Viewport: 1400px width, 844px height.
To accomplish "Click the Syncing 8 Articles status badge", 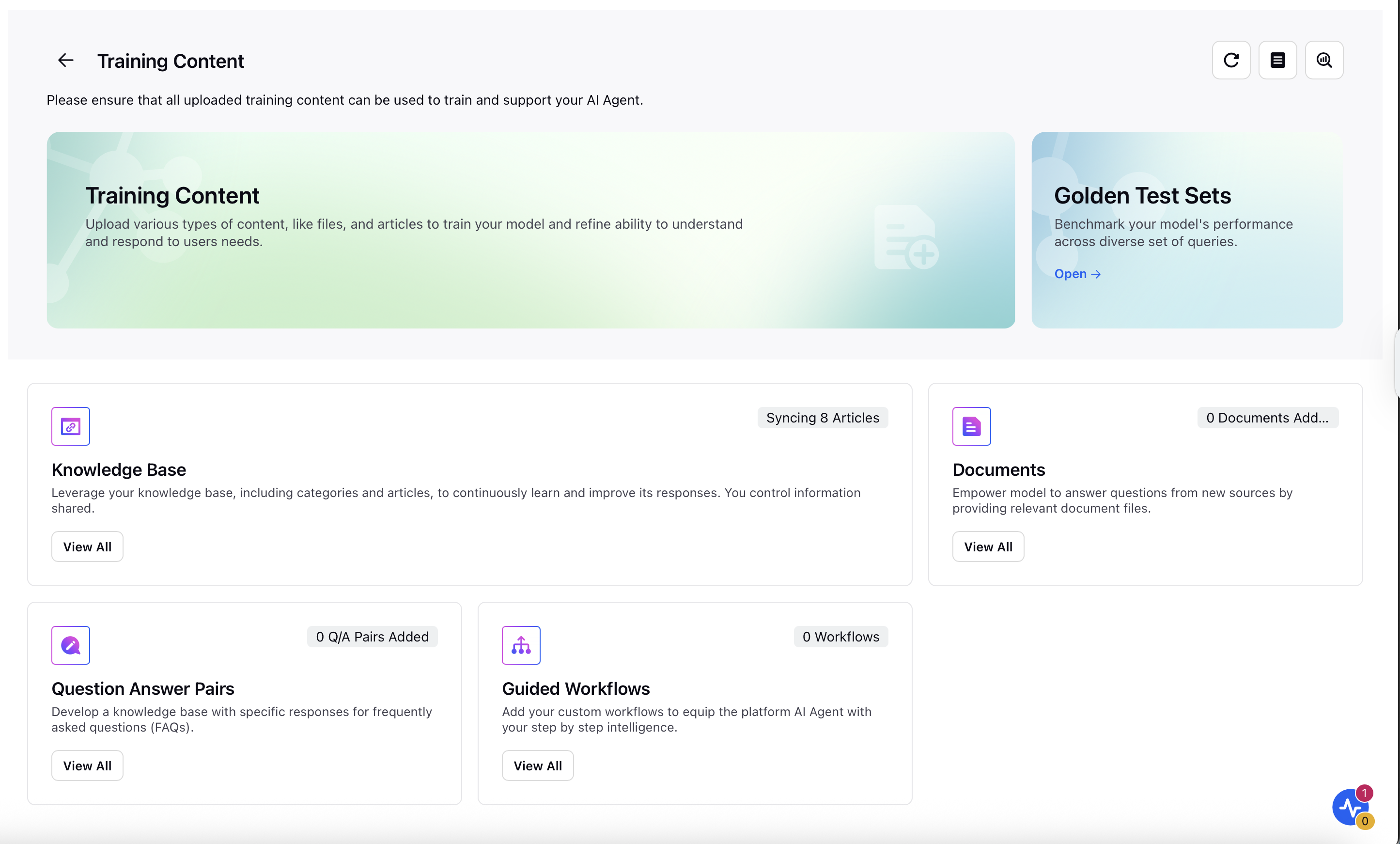I will [823, 418].
